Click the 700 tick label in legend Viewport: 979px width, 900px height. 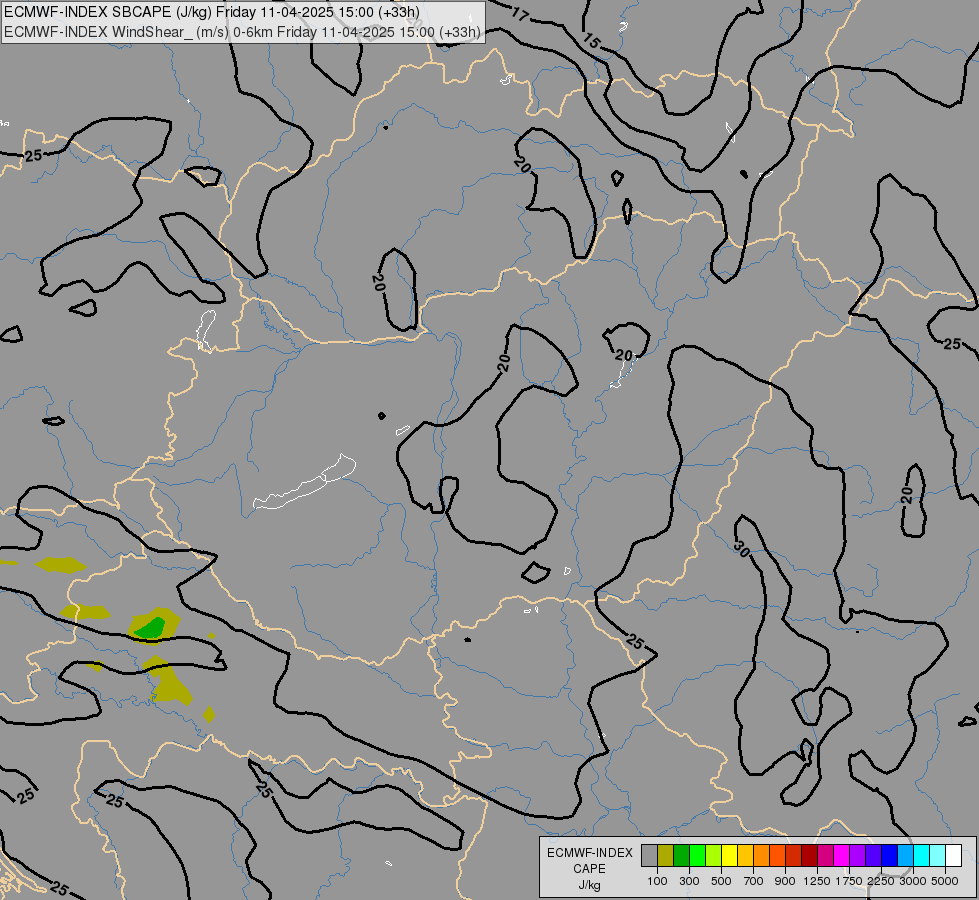[x=754, y=881]
